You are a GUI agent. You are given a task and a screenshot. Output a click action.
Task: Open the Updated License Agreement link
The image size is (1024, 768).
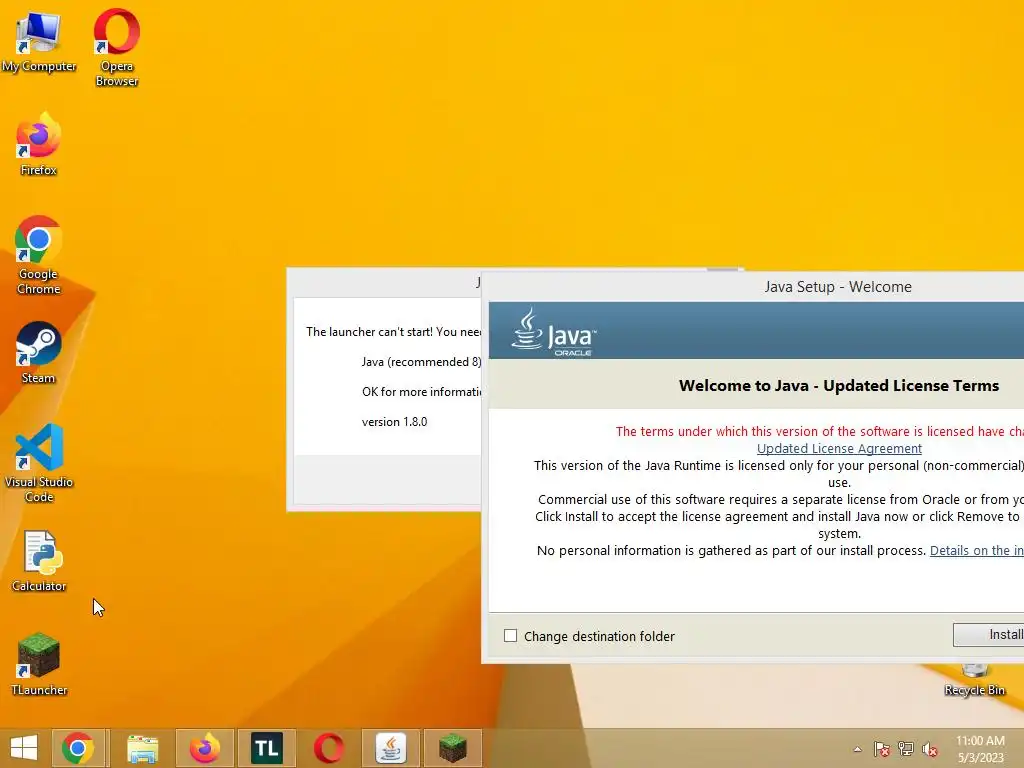839,449
